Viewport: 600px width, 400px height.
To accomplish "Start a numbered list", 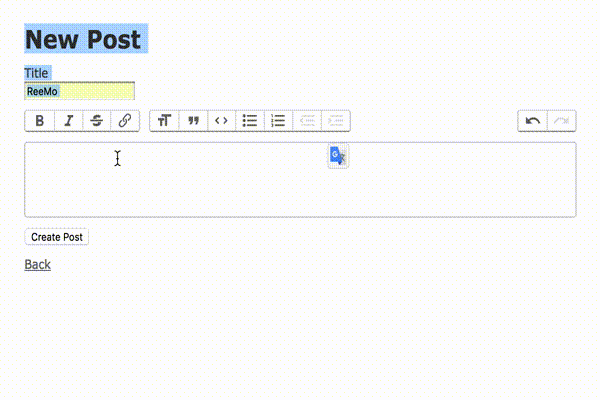I will (x=278, y=121).
